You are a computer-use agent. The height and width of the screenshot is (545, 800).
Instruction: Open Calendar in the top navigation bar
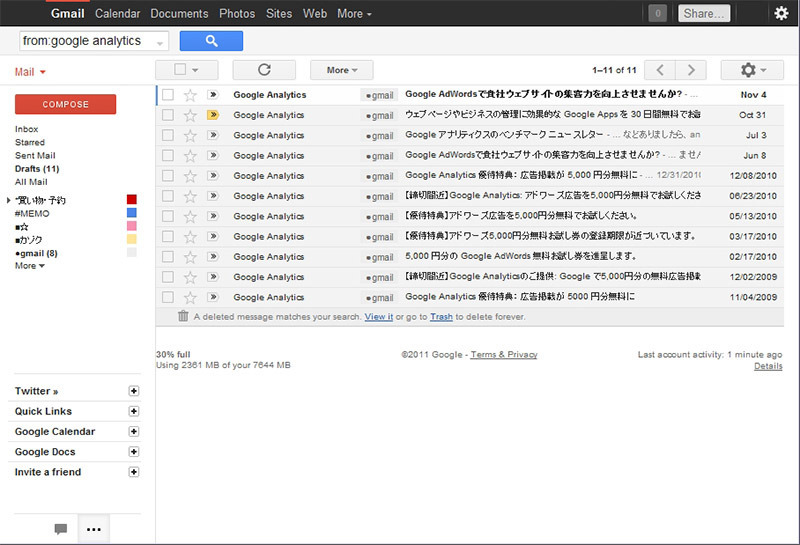117,14
